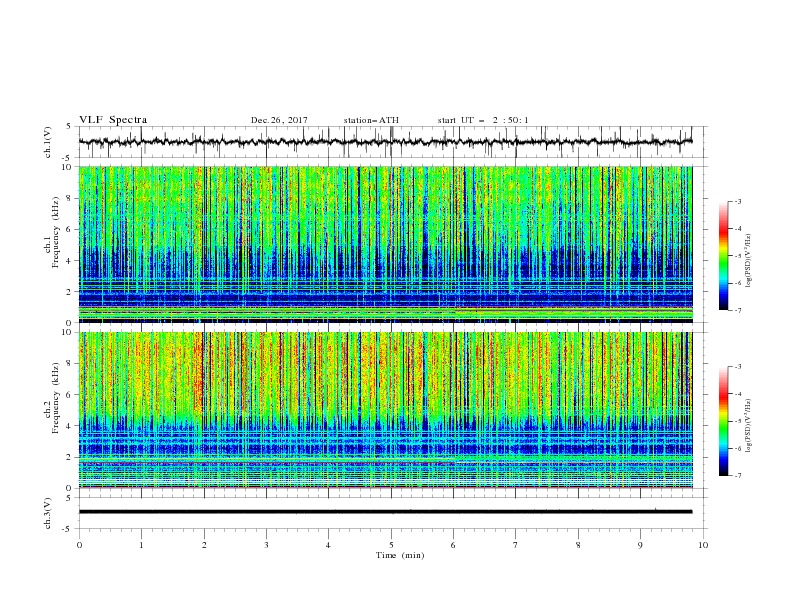The height and width of the screenshot is (612, 792).
Task: Click the "Time (min)" axis label
Action: pos(400,555)
